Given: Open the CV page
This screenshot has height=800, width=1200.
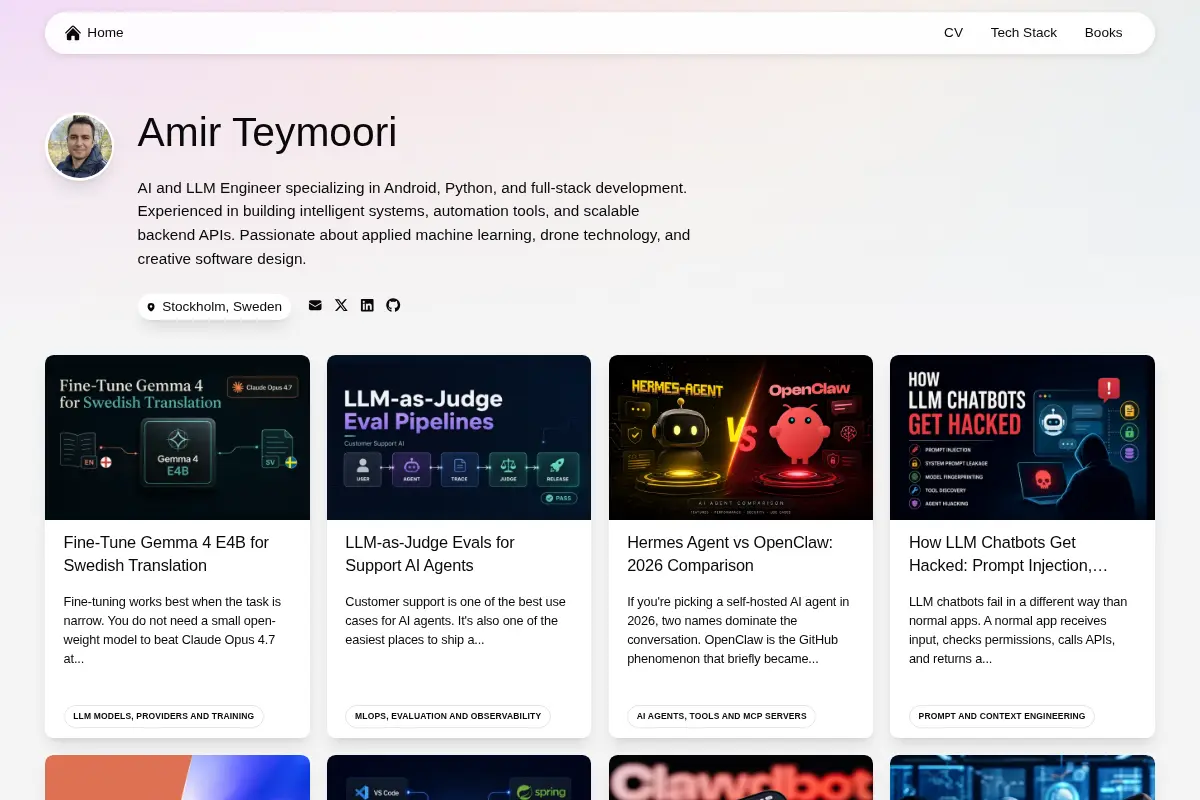Looking at the screenshot, I should (x=953, y=33).
